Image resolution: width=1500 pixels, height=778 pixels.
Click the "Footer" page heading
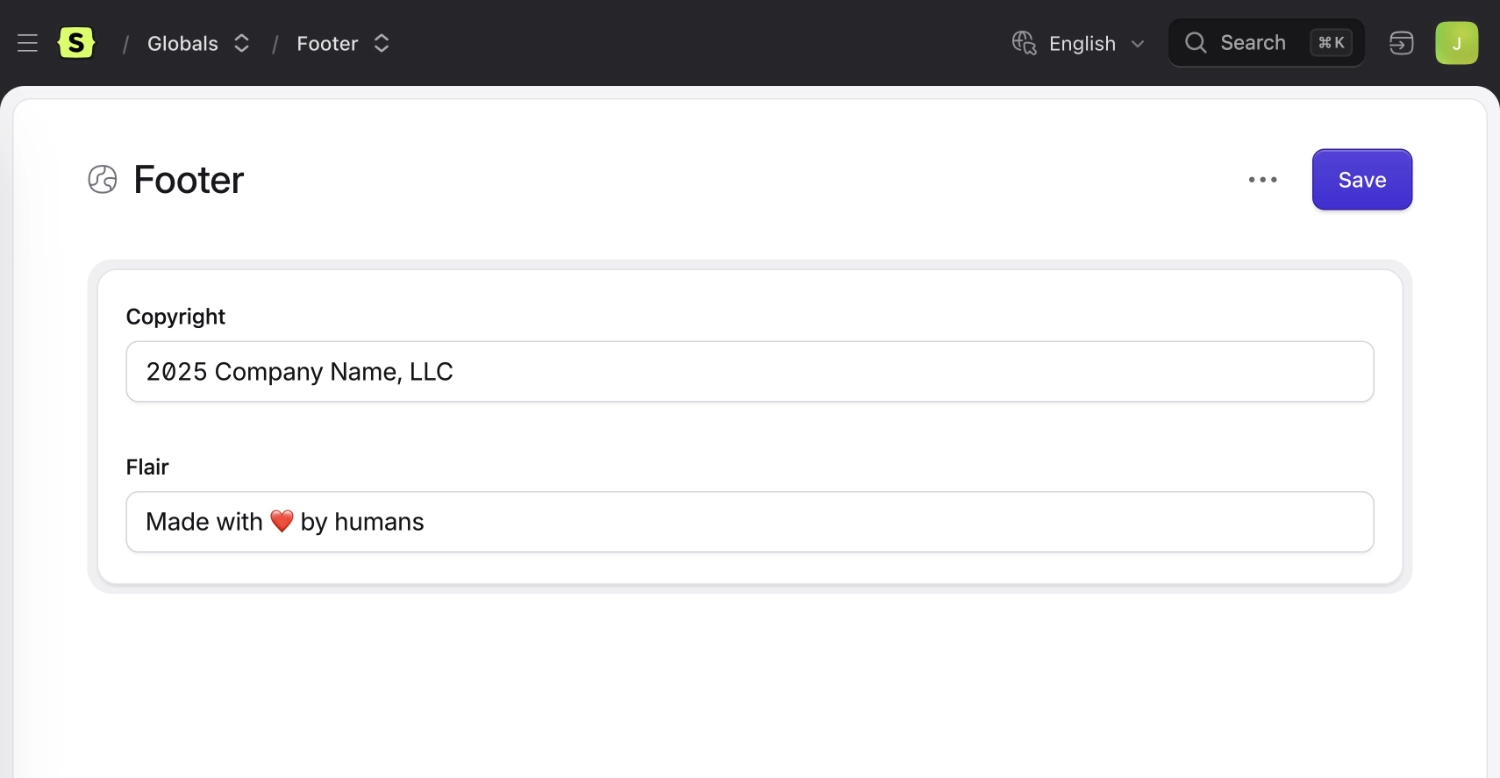188,179
